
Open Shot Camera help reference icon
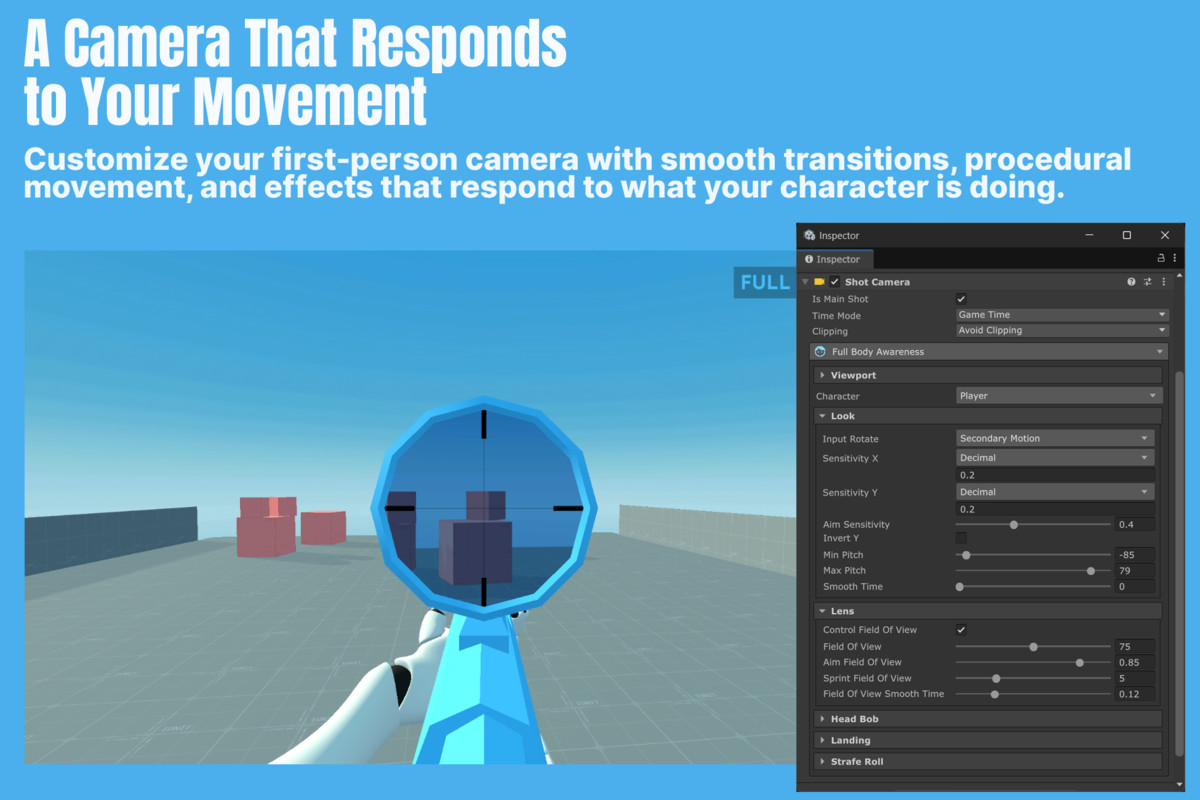pyautogui.click(x=1131, y=282)
